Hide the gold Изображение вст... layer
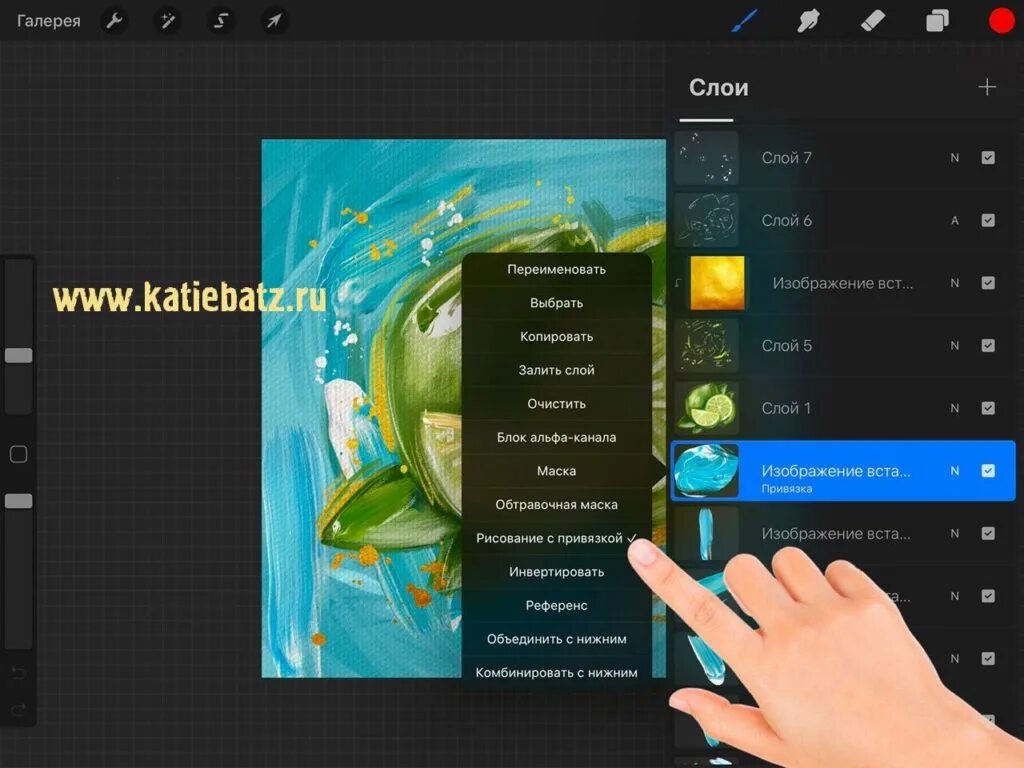The width and height of the screenshot is (1024, 768). coord(988,283)
